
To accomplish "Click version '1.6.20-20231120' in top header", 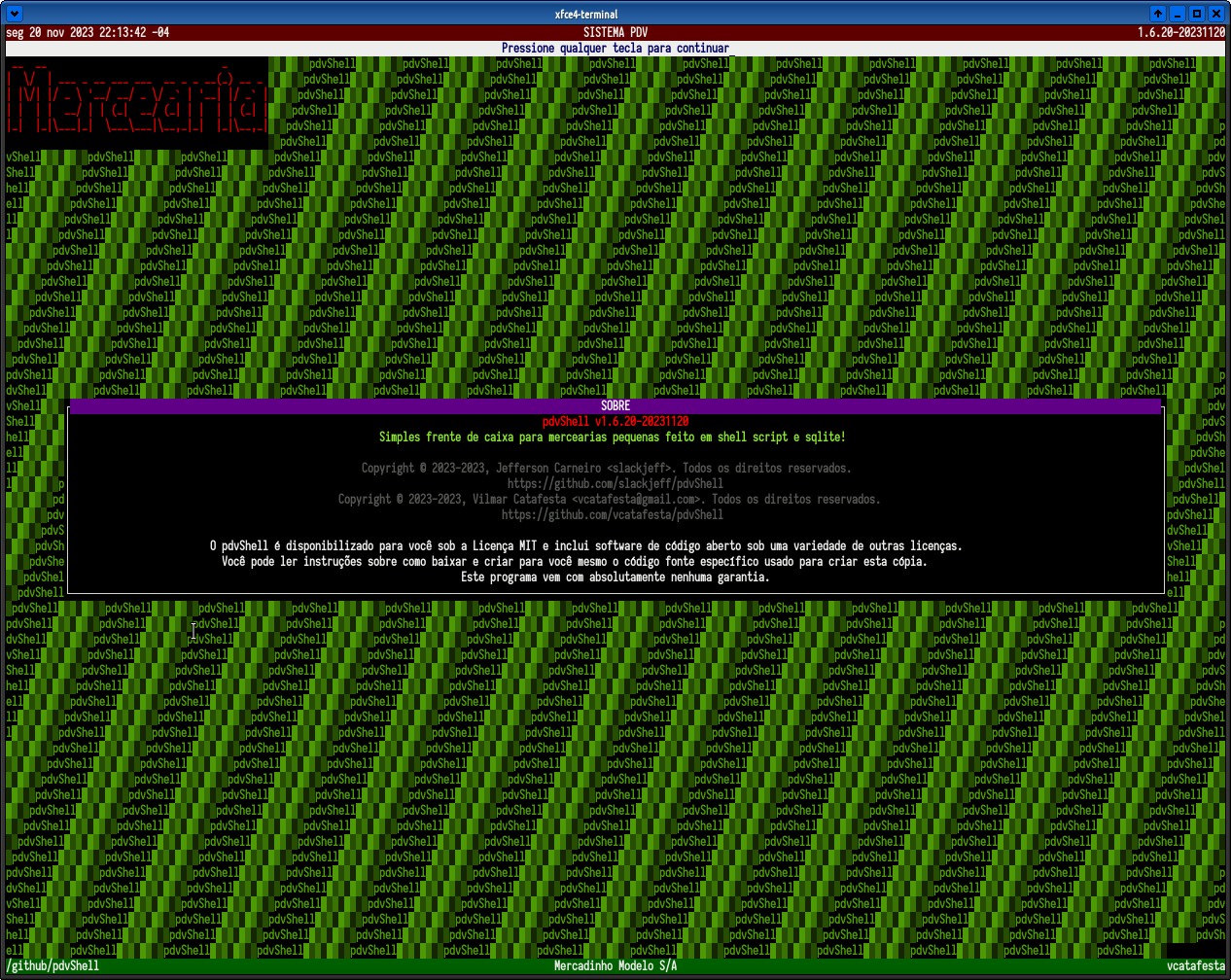I will coord(1181,32).
